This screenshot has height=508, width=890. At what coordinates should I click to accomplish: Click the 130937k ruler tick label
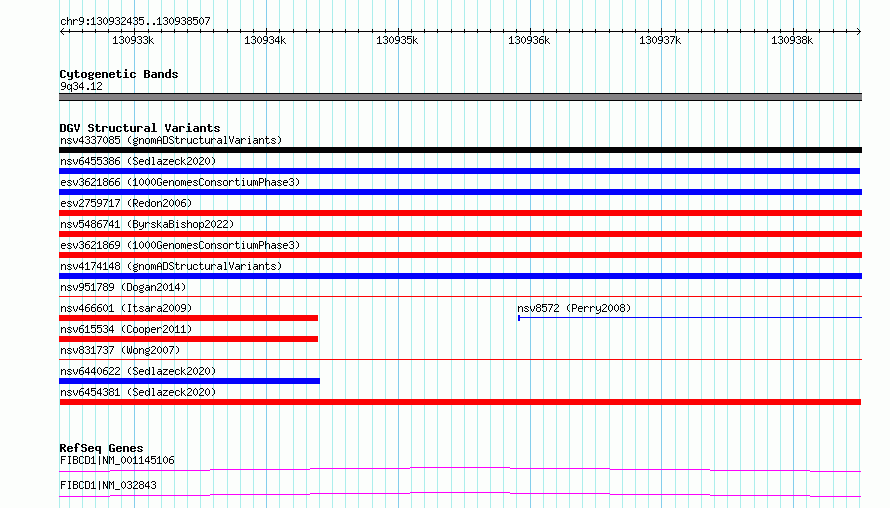660,40
